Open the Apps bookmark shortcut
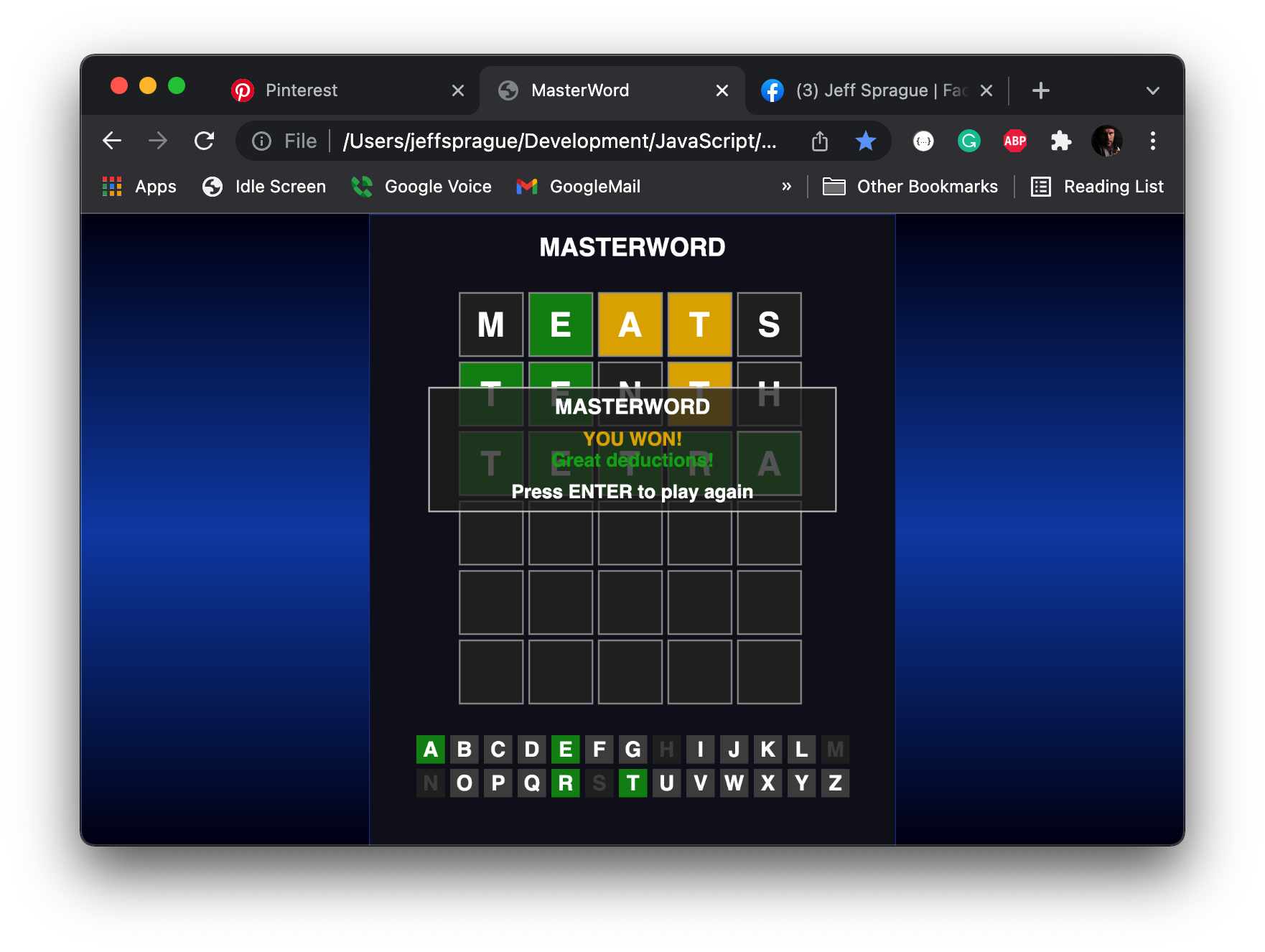This screenshot has height=952, width=1265. tap(139, 187)
